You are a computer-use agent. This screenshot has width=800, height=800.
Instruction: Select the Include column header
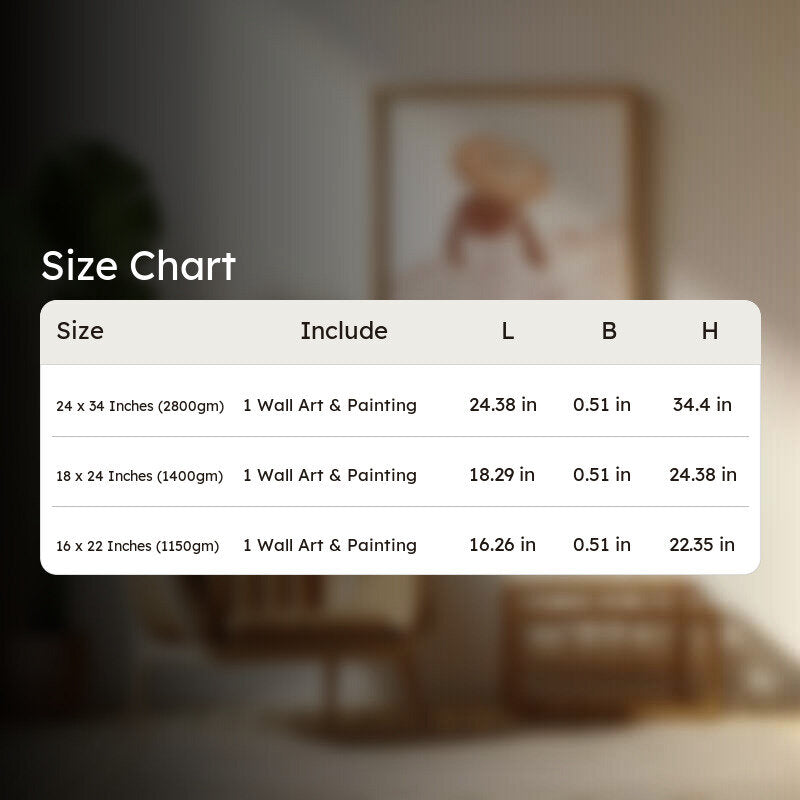point(344,331)
